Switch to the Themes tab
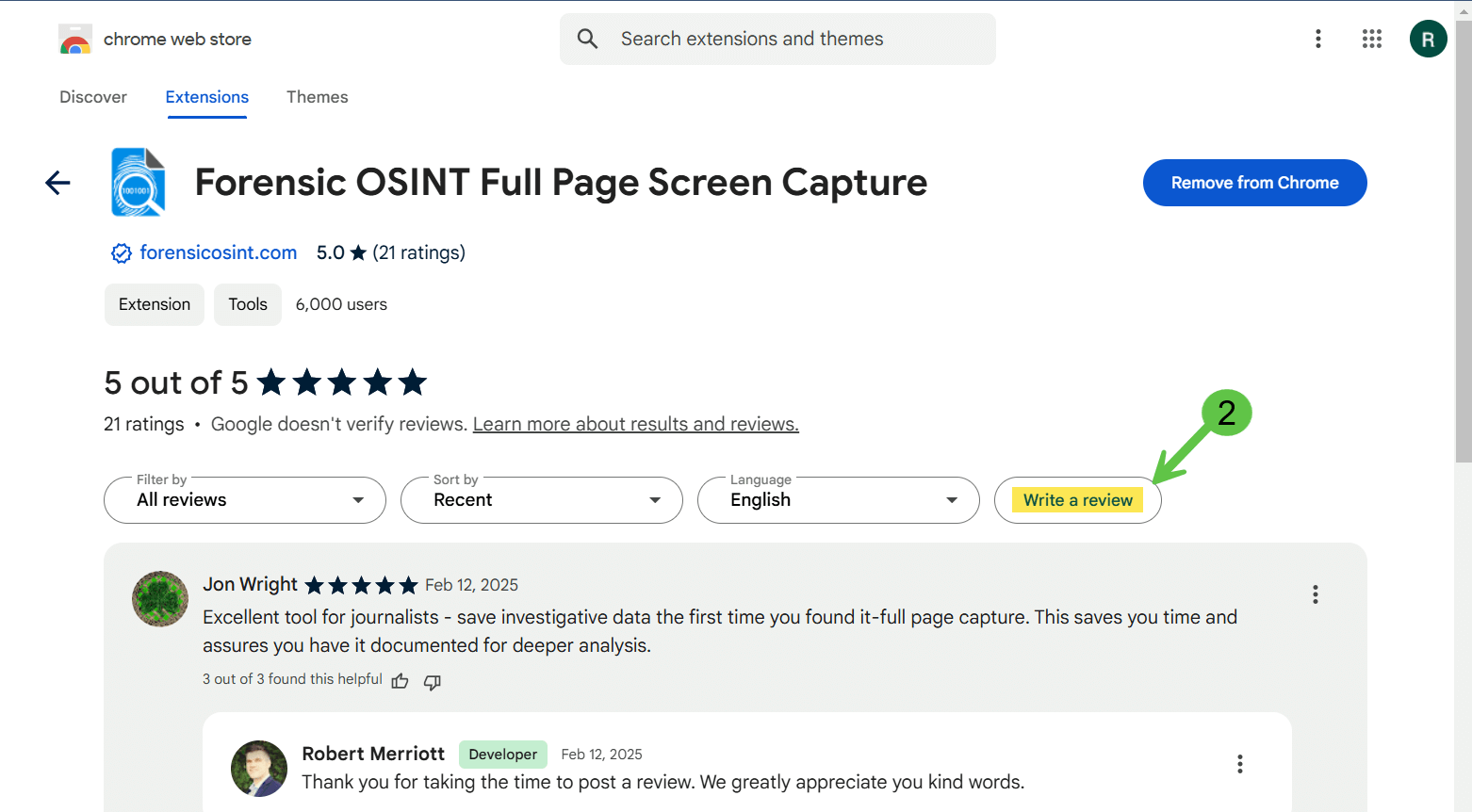This screenshot has height=812, width=1472. (318, 97)
